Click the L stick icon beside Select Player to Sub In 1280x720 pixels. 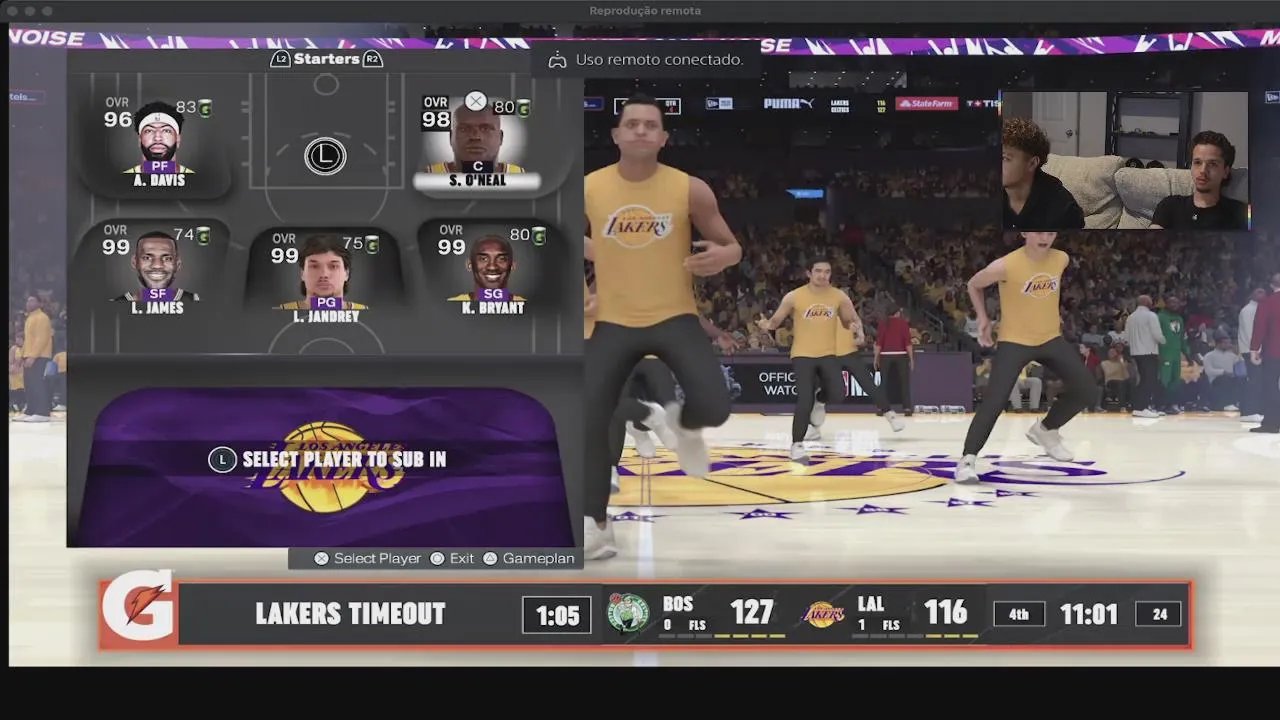pyautogui.click(x=222, y=460)
